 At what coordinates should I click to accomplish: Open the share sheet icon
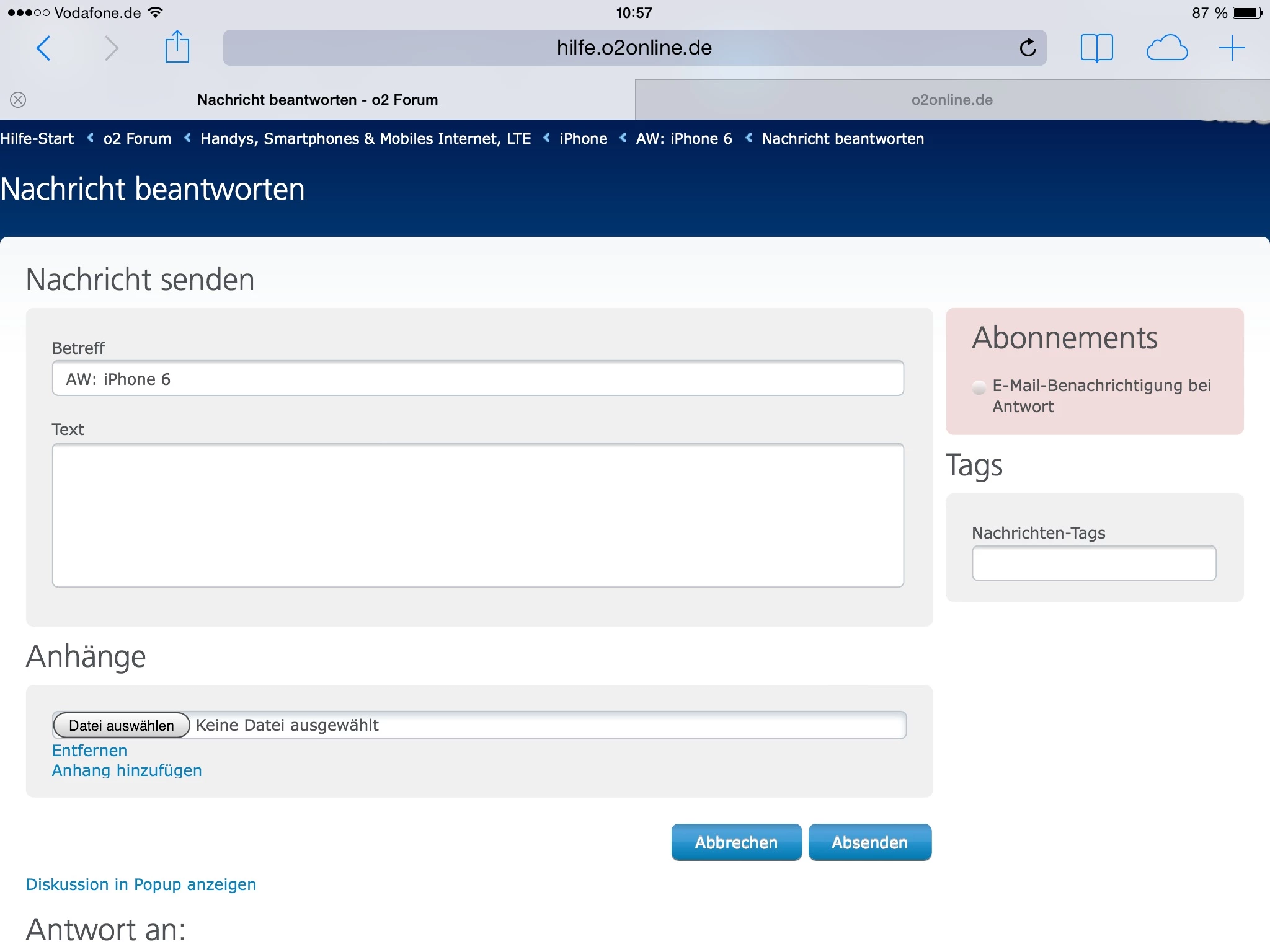pos(177,46)
